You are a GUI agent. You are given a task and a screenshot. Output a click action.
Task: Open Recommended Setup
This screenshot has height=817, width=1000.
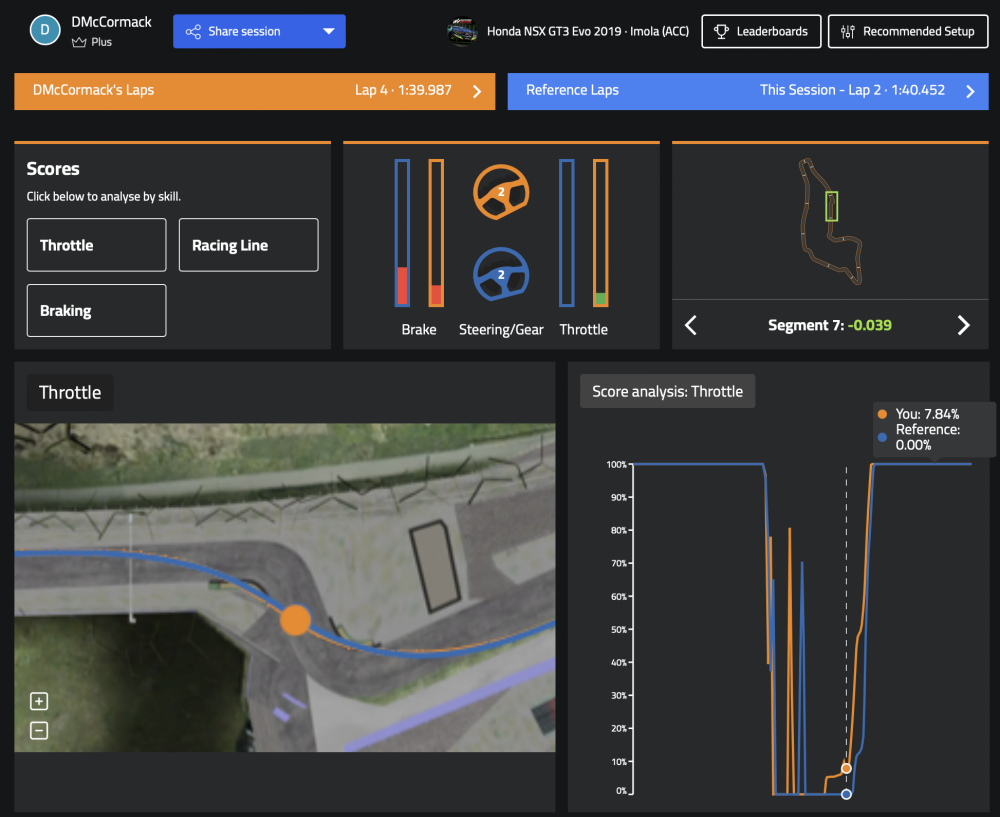[x=908, y=31]
